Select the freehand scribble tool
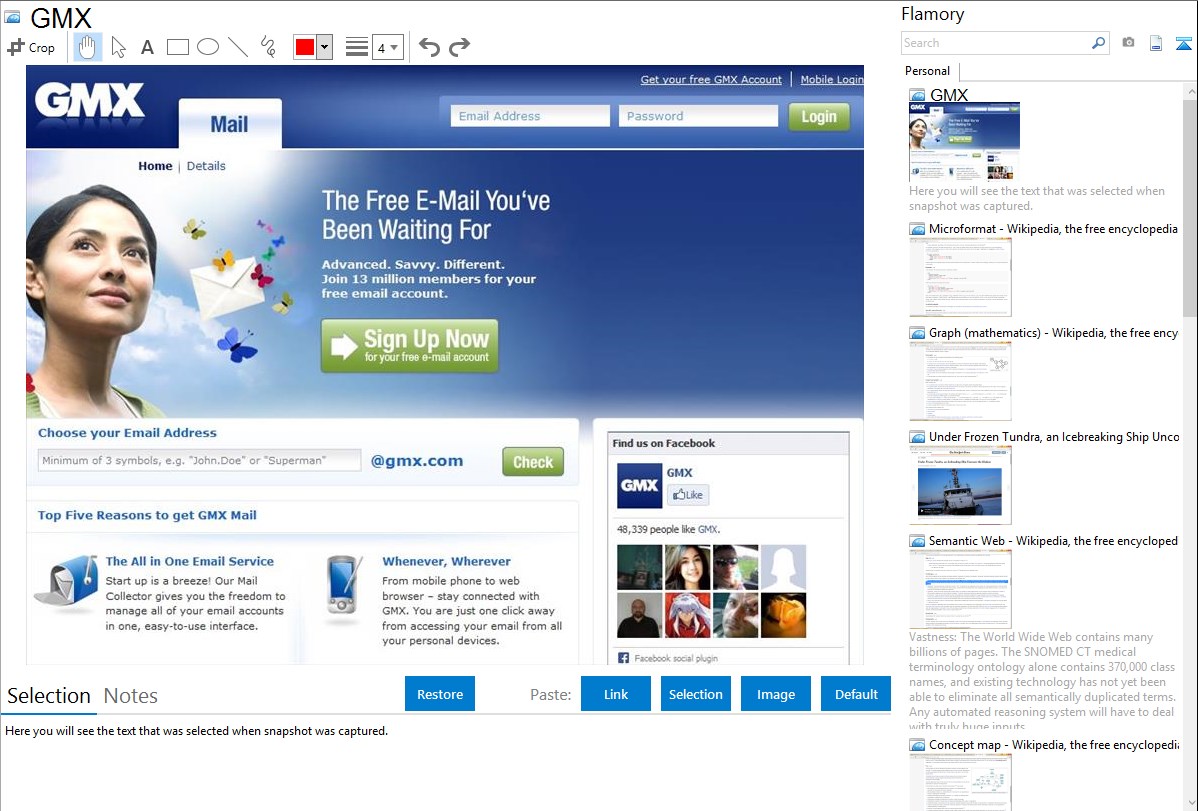 pos(268,47)
